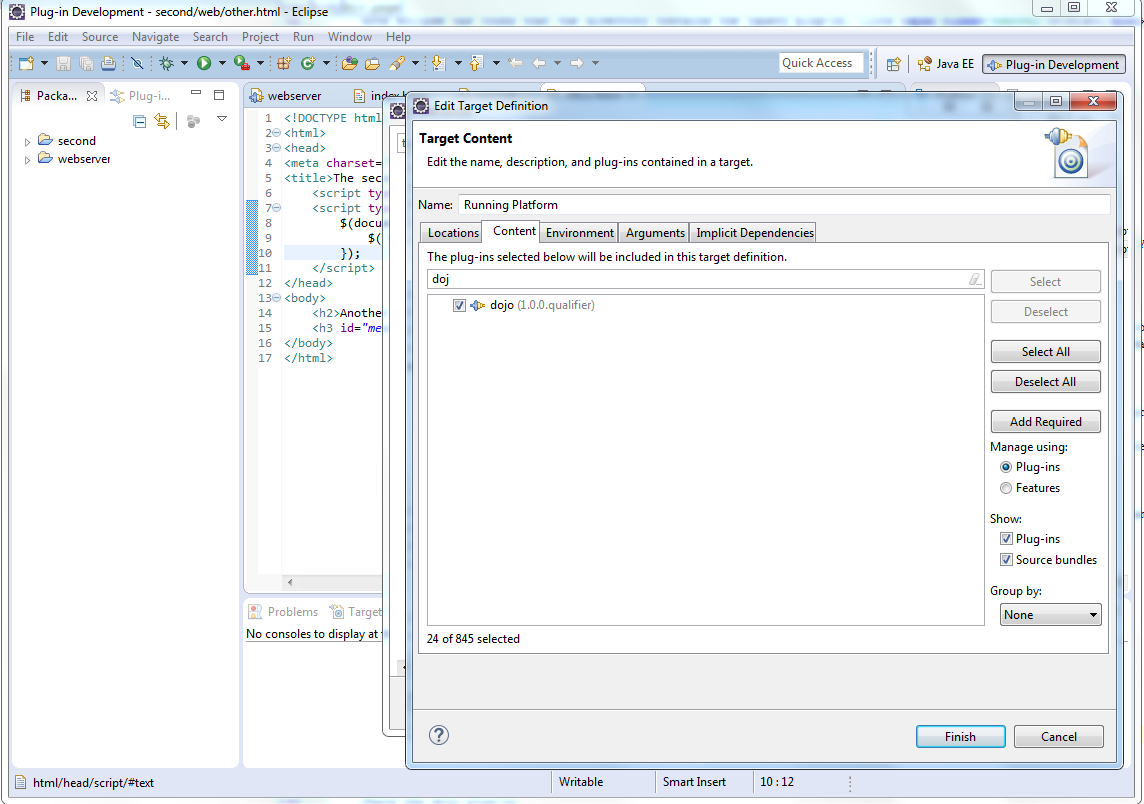
Task: Click the Save icon in the main toolbar
Action: pos(63,63)
